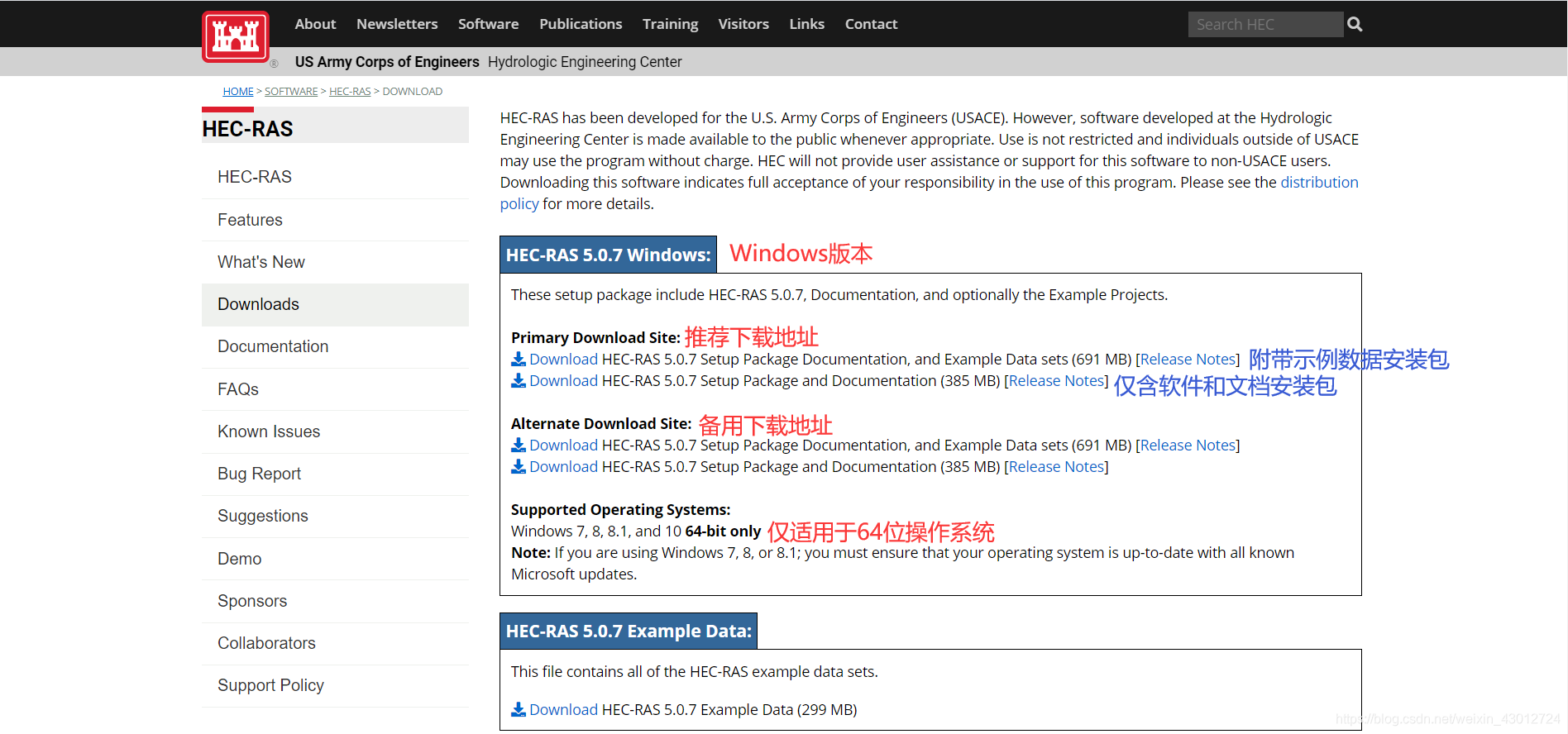Image resolution: width=1568 pixels, height=734 pixels.
Task: Click primary Download link for 385 MB package
Action: tap(563, 380)
